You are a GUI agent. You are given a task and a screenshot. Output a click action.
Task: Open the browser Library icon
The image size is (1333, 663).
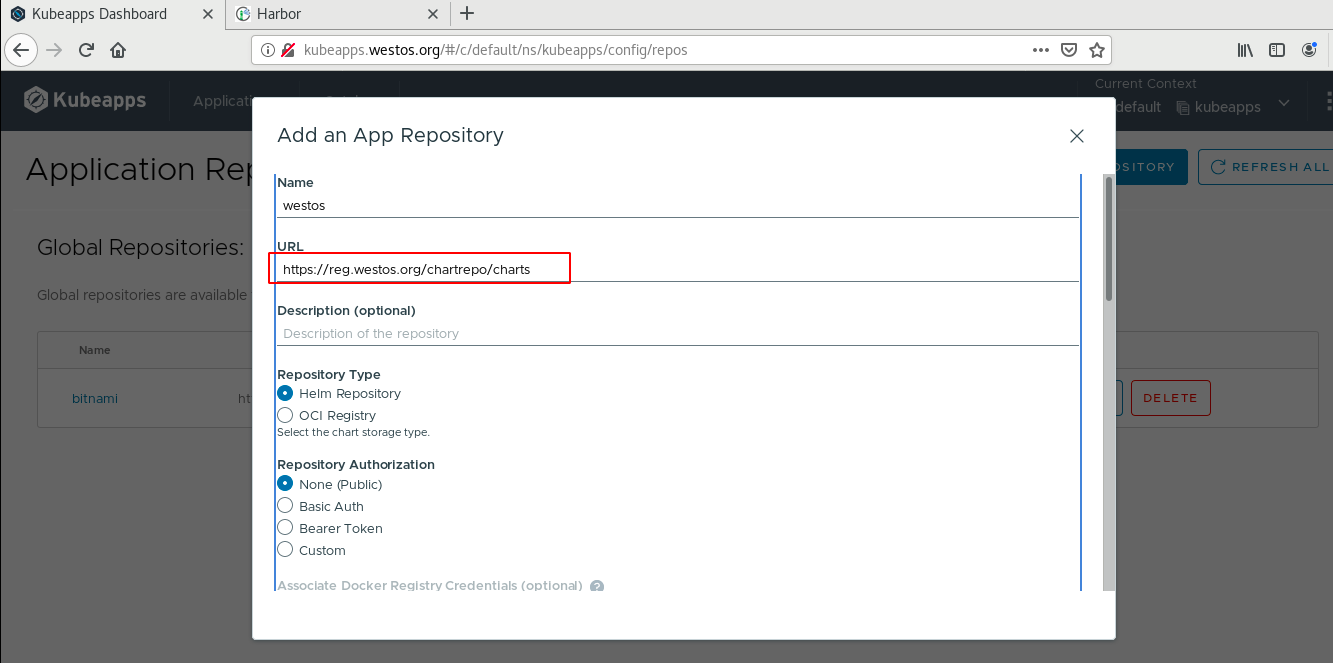[x=1246, y=49]
